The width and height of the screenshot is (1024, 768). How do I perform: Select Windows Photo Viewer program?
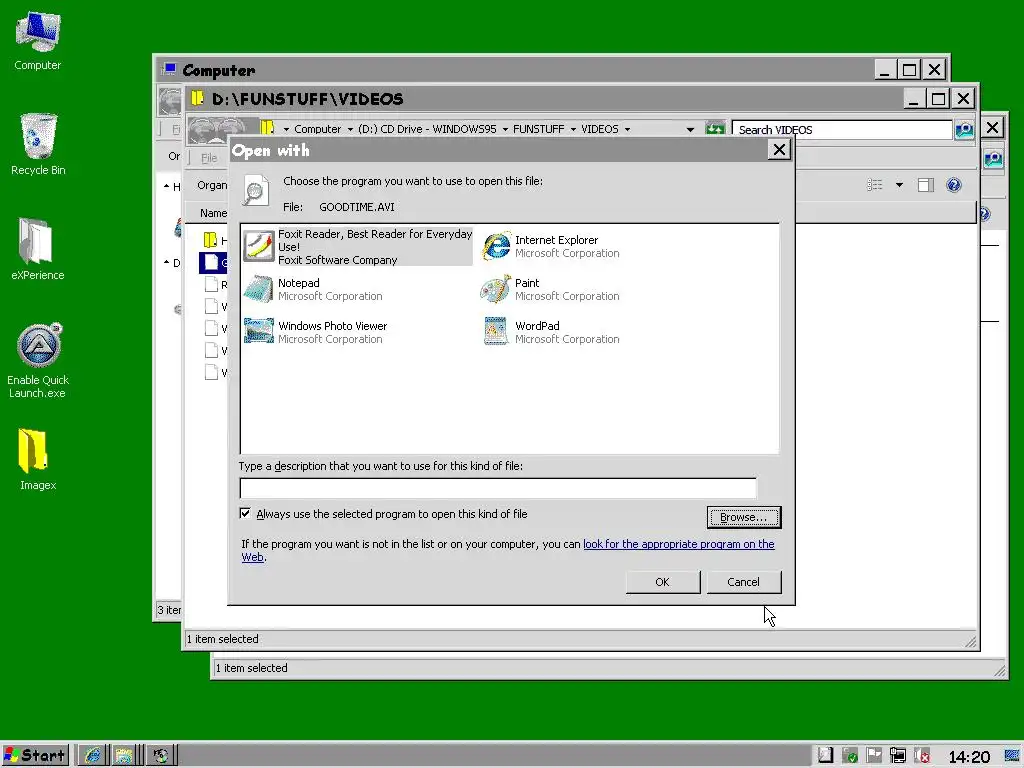[315, 332]
